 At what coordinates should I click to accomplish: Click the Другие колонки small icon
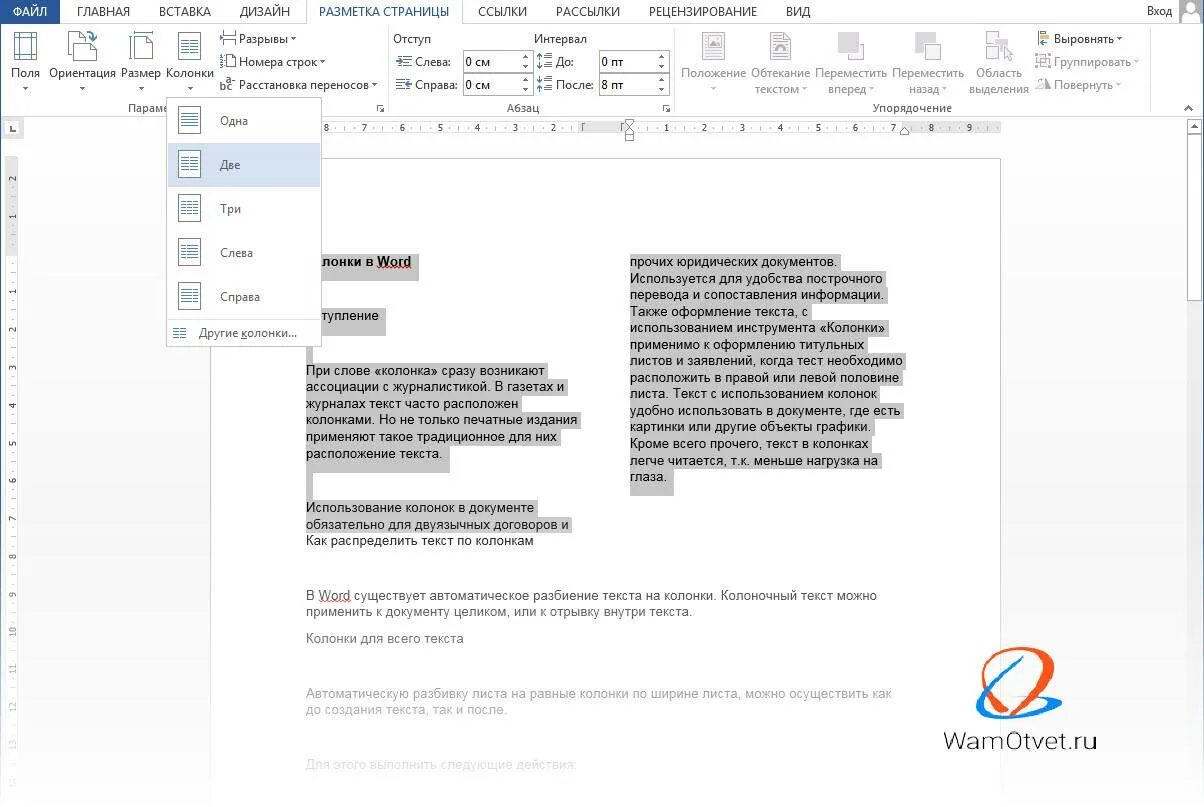tap(180, 333)
